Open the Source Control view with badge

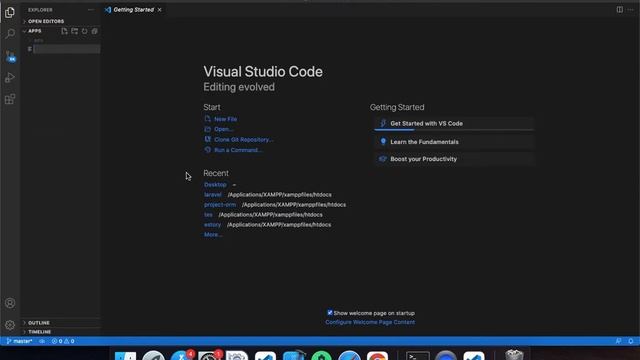(x=10, y=56)
